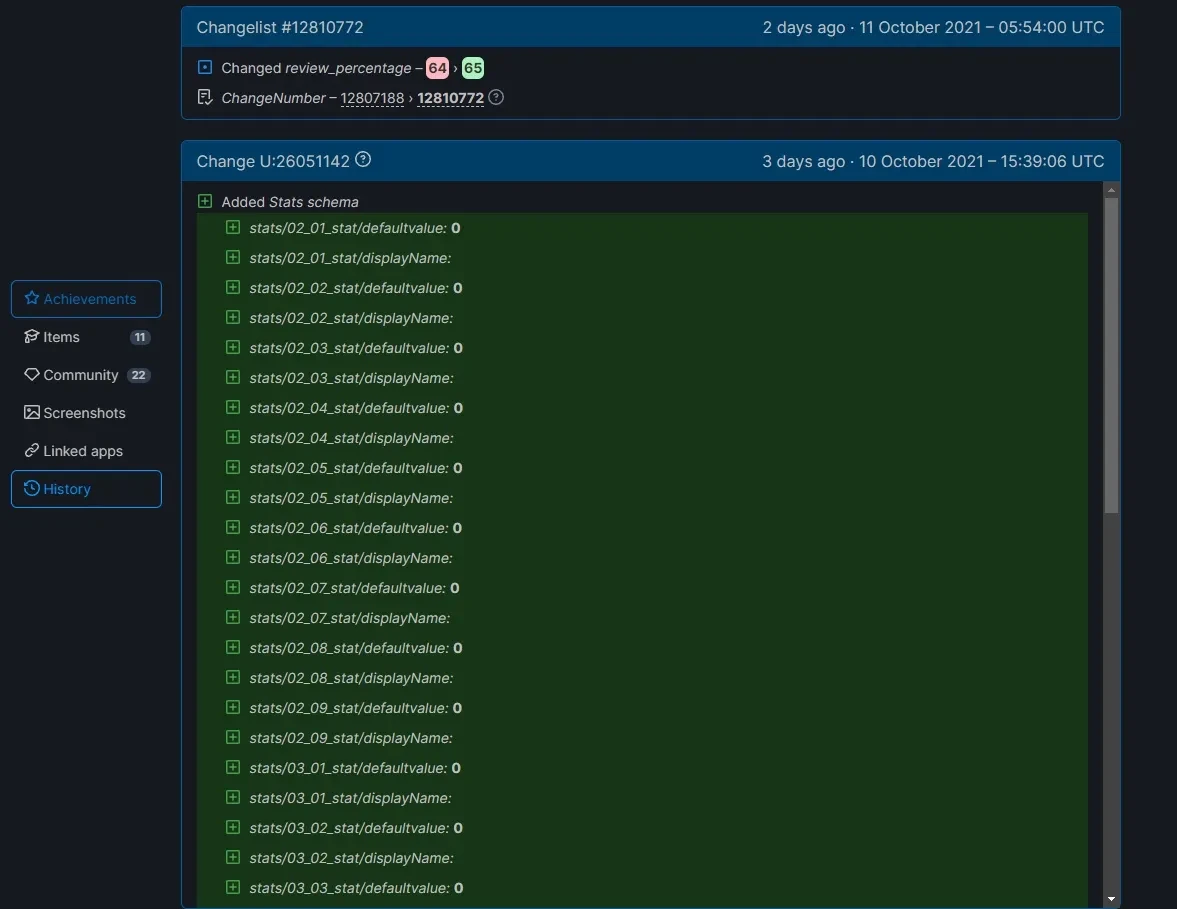Click help icon beside ChangeNumber 12810772
Screen dimensions: 1177x909
496,98
